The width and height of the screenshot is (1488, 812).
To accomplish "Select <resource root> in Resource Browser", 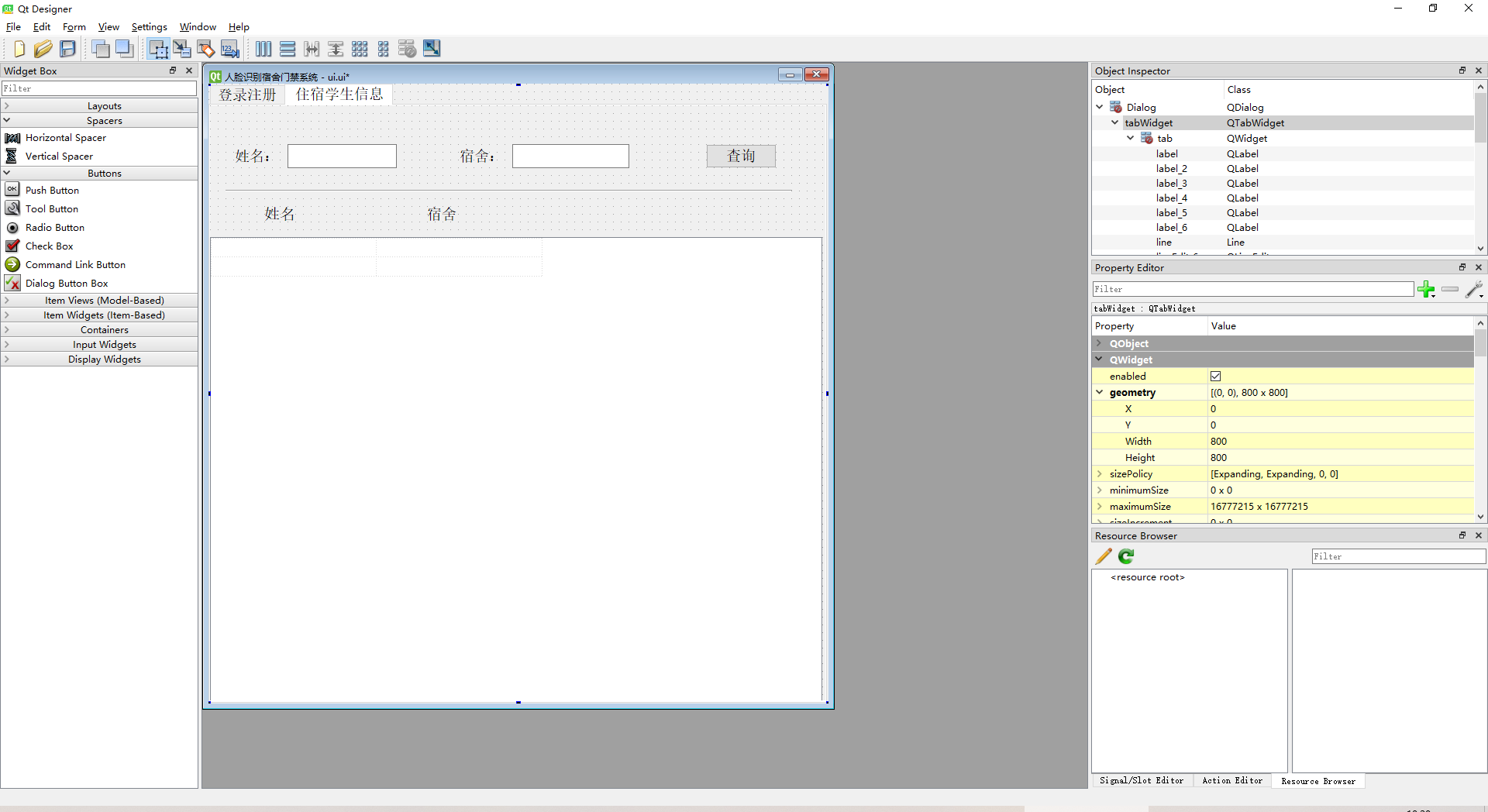I will coord(1148,577).
